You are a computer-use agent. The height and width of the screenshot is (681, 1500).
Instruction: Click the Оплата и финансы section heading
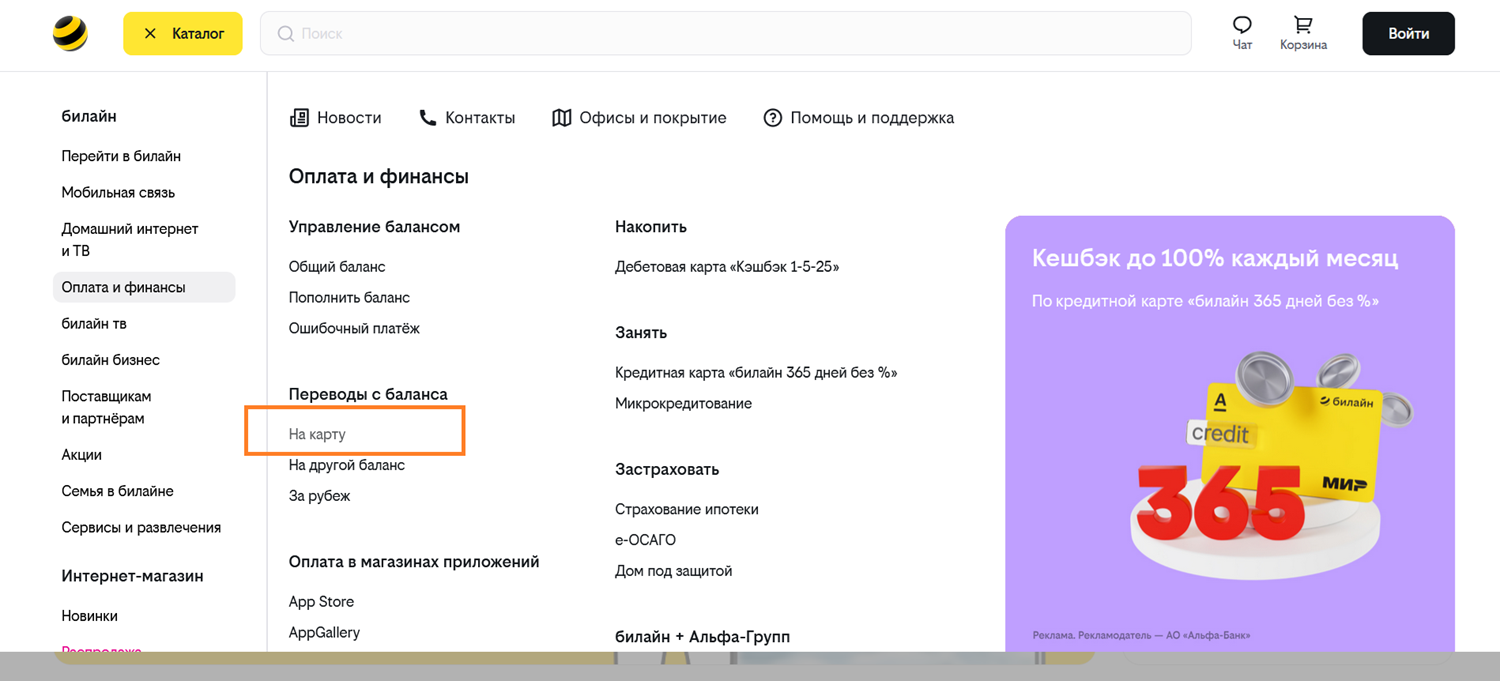(x=379, y=177)
